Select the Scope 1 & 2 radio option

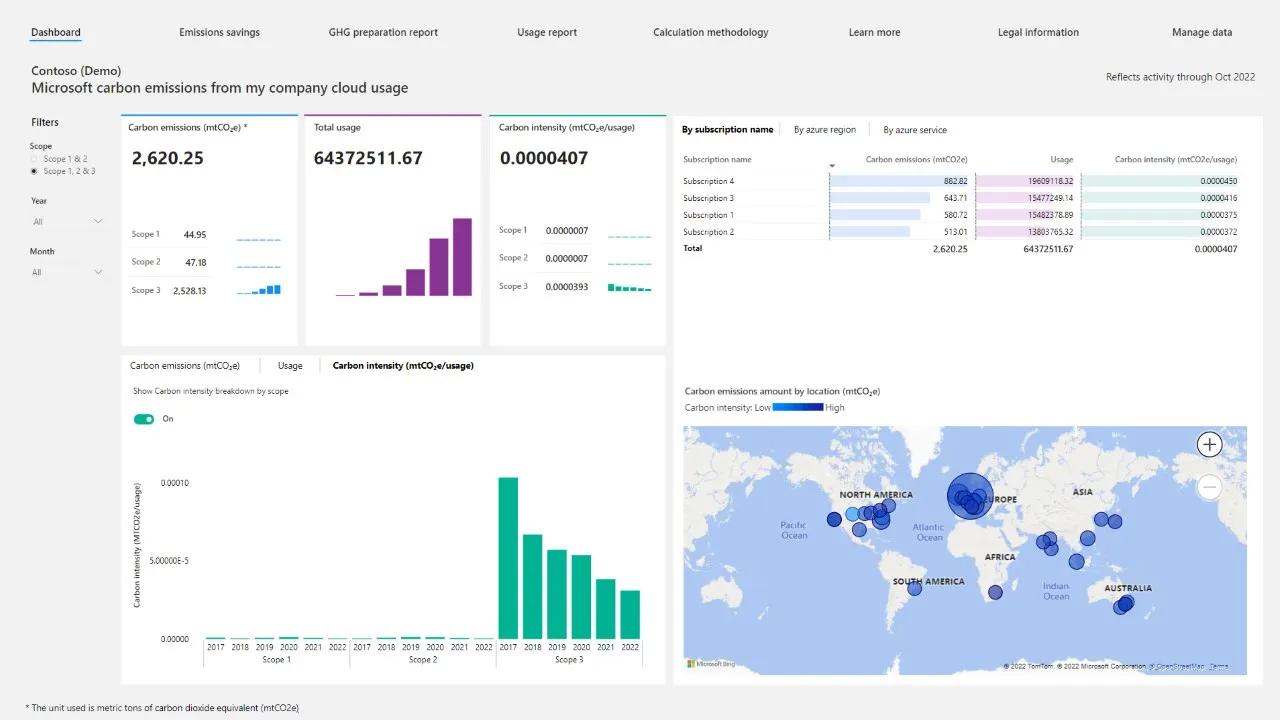coord(35,159)
